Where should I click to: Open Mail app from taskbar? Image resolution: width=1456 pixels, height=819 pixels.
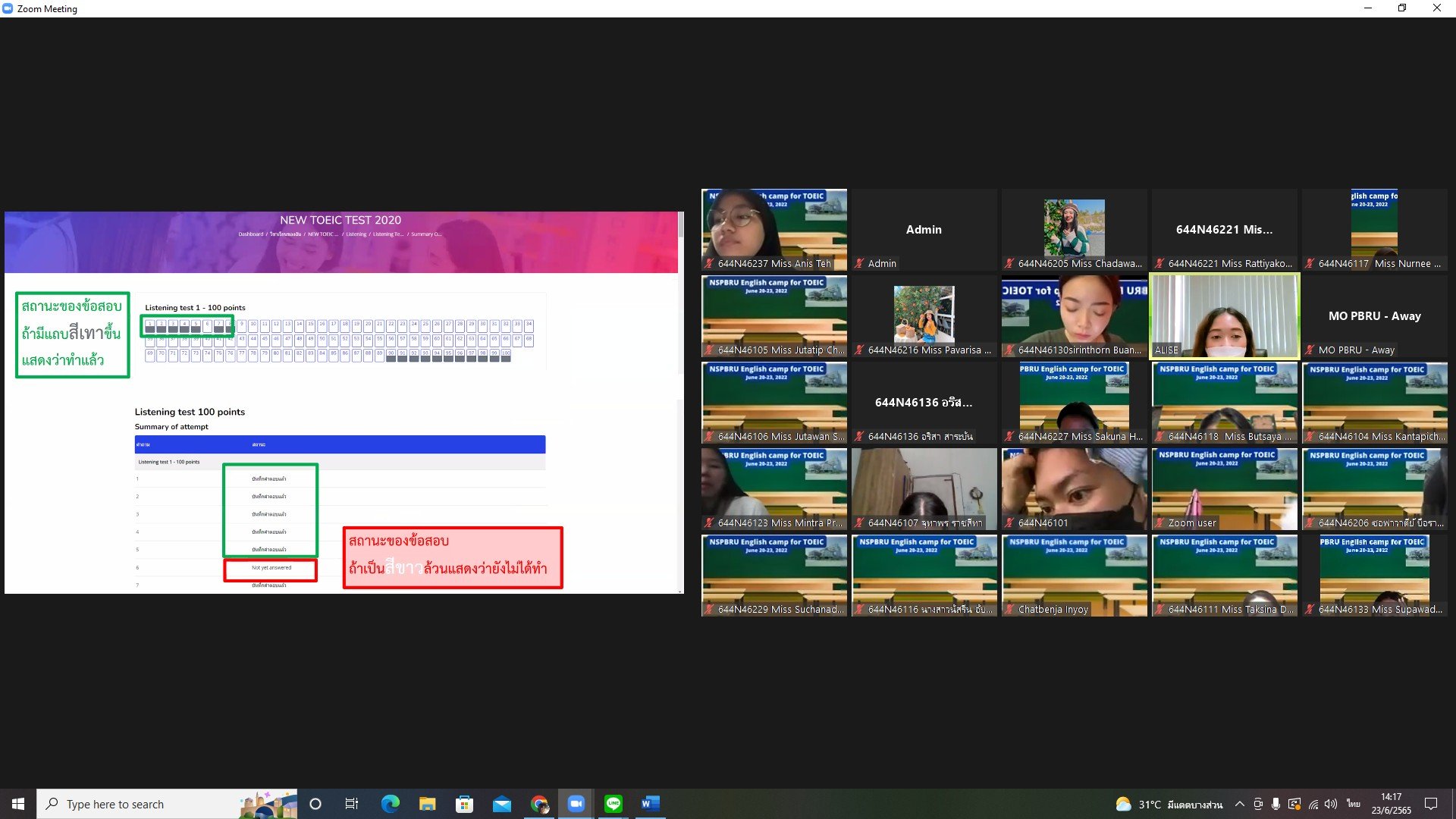(501, 804)
